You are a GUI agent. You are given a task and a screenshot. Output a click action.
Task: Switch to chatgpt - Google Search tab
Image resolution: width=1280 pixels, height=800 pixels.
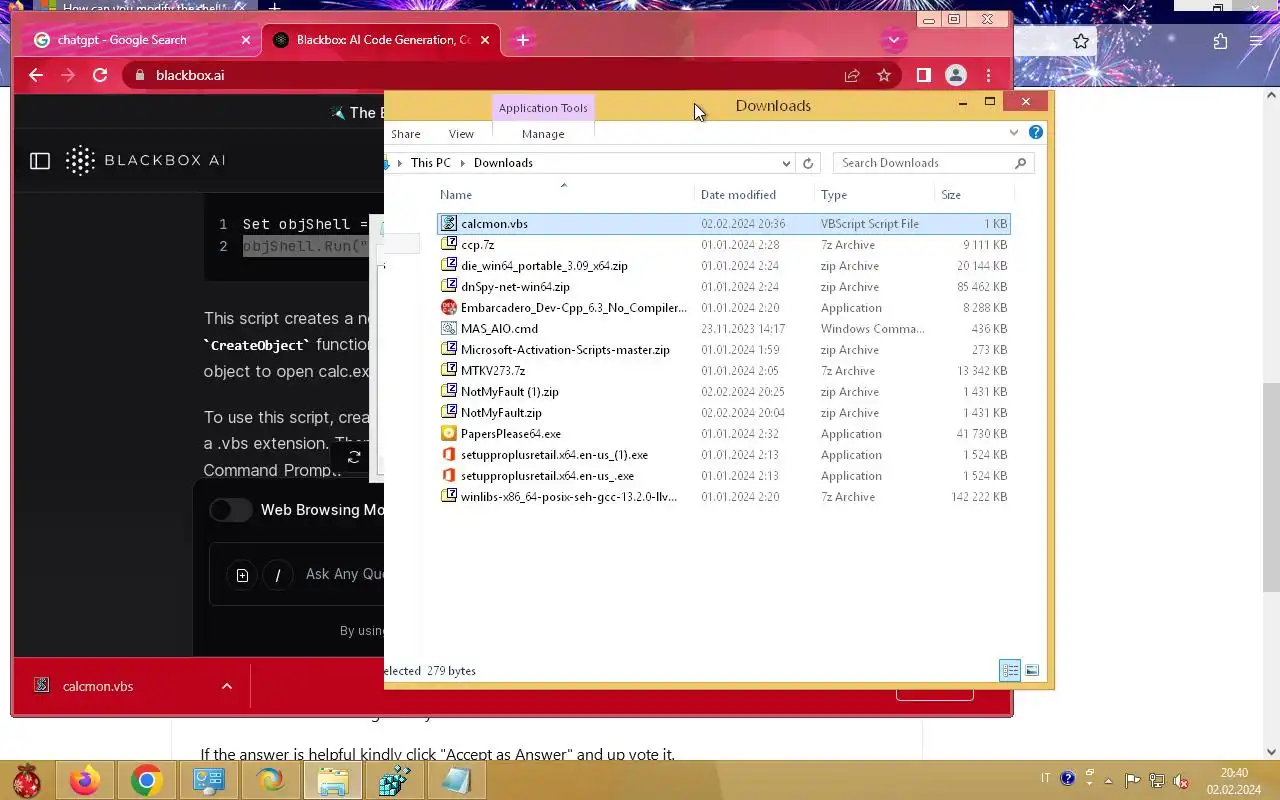point(122,40)
